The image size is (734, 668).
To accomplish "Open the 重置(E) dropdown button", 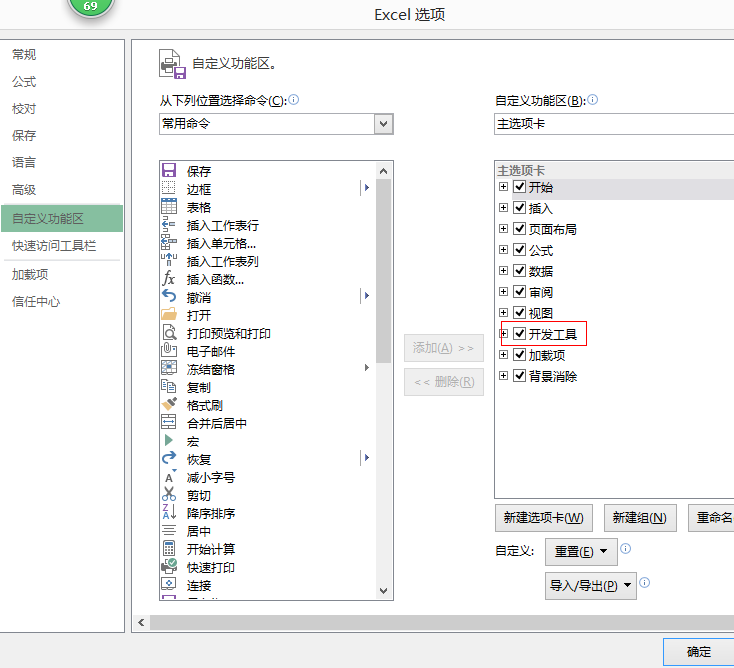I will [581, 551].
